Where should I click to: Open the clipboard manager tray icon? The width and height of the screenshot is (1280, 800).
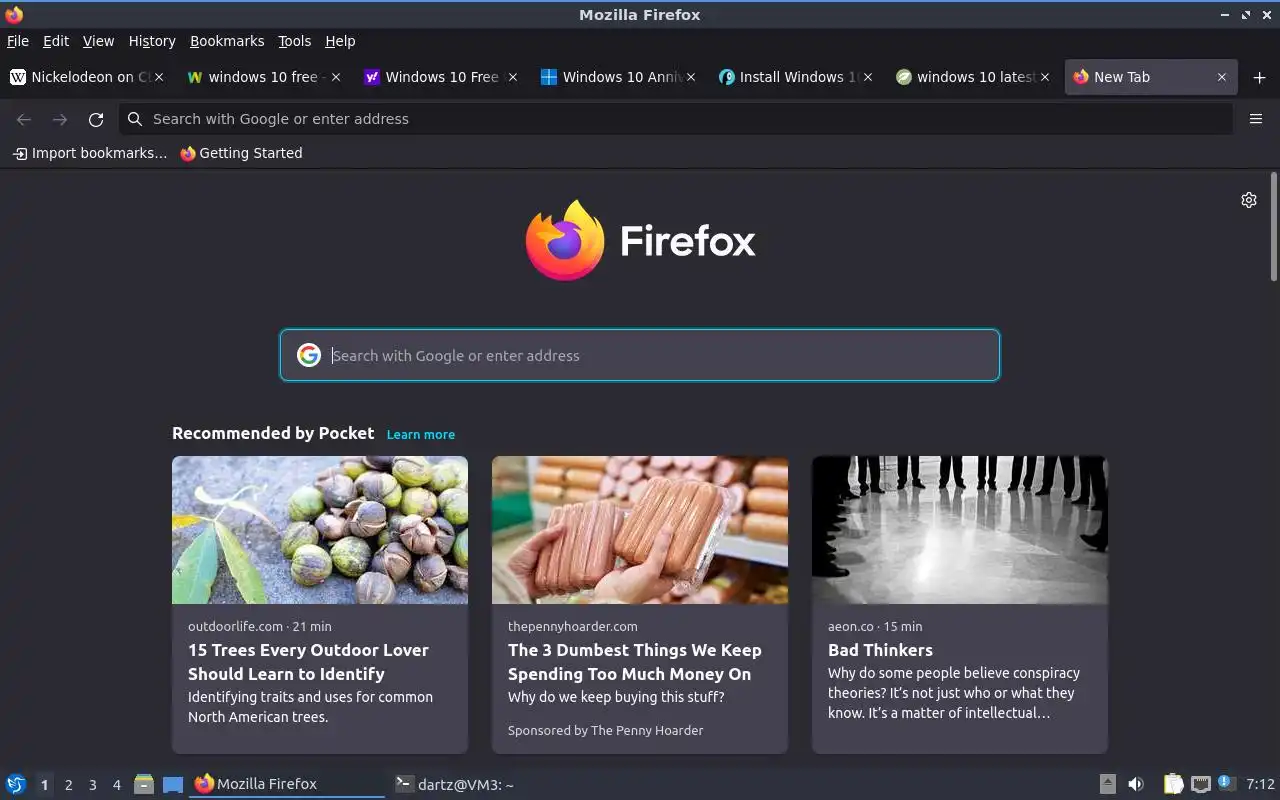coord(1173,784)
